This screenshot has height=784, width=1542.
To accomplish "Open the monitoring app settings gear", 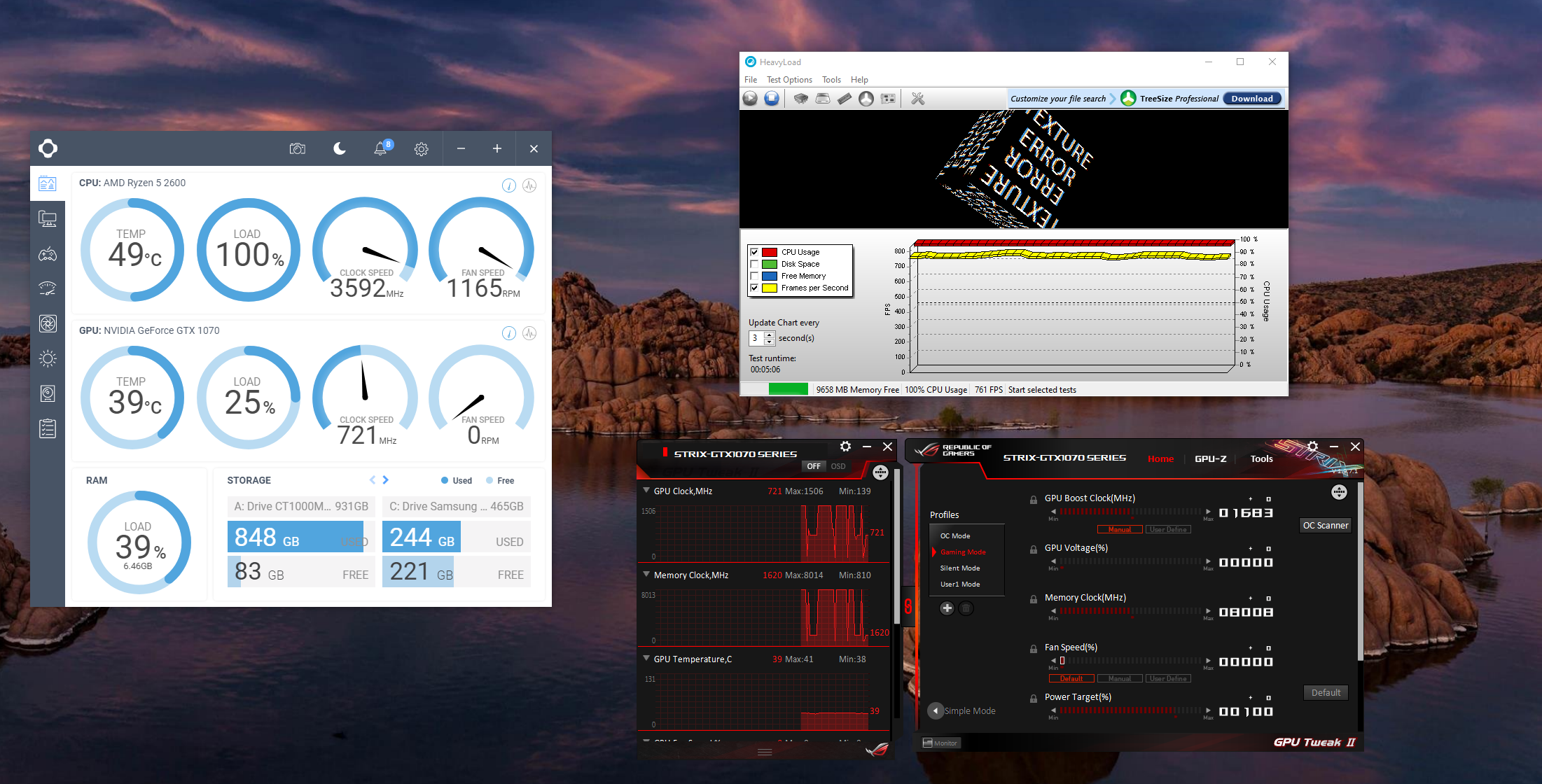I will pyautogui.click(x=421, y=149).
